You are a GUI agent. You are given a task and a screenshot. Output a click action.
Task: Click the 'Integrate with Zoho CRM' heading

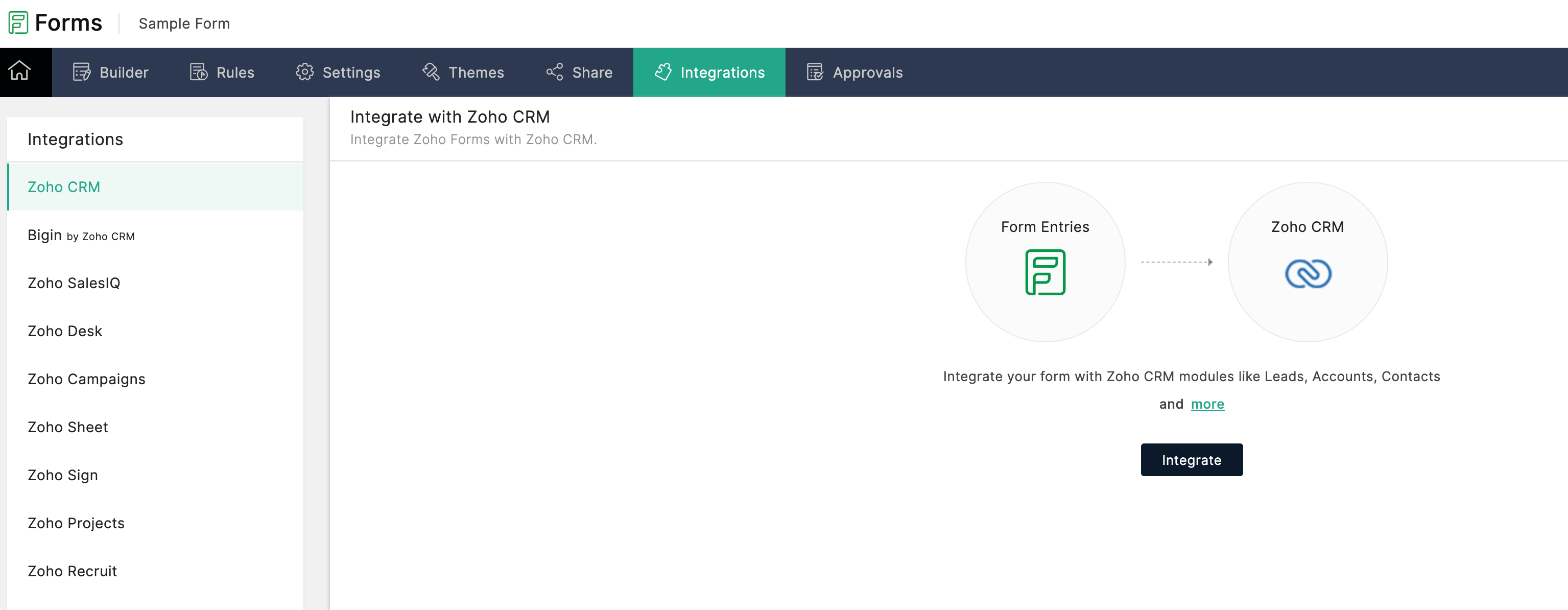click(450, 117)
